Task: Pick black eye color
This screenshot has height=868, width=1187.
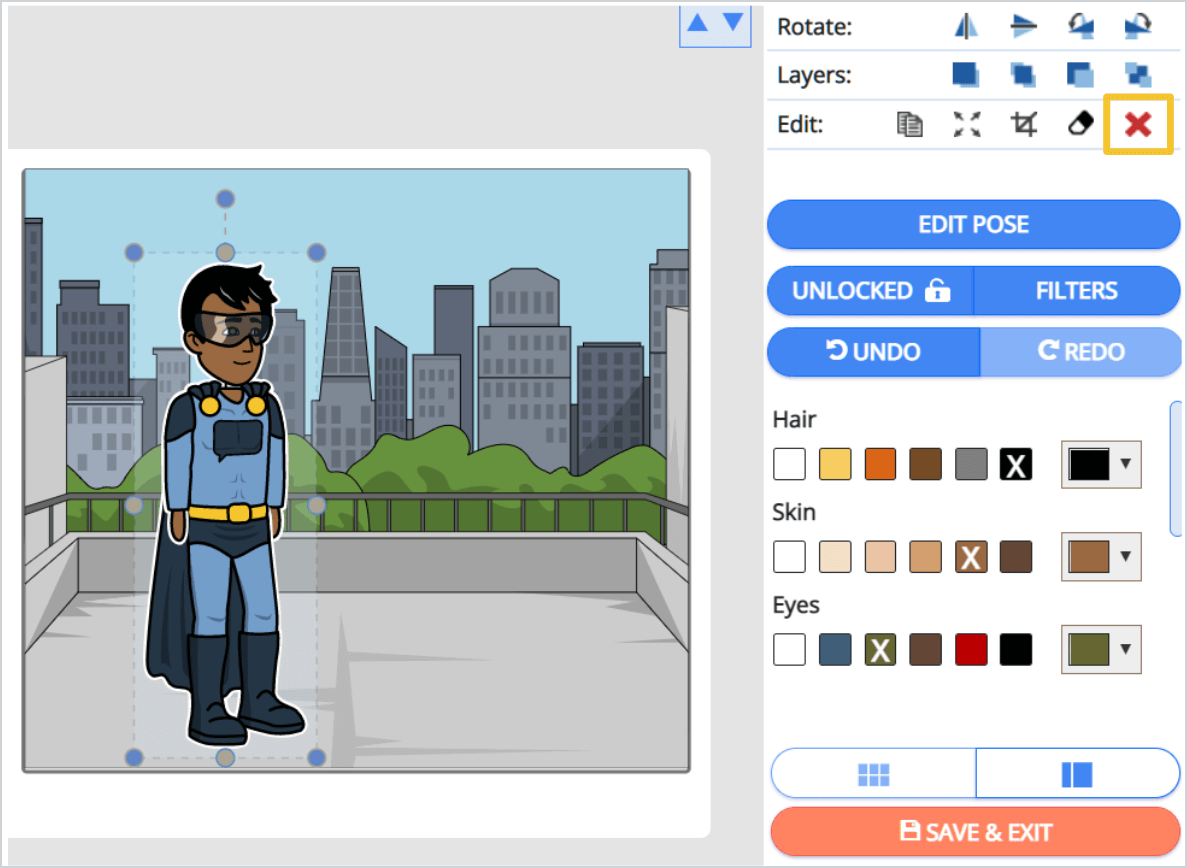Action: (x=1016, y=649)
